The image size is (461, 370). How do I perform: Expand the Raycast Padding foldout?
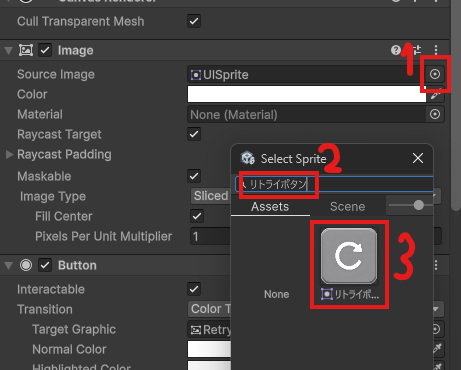(x=9, y=154)
